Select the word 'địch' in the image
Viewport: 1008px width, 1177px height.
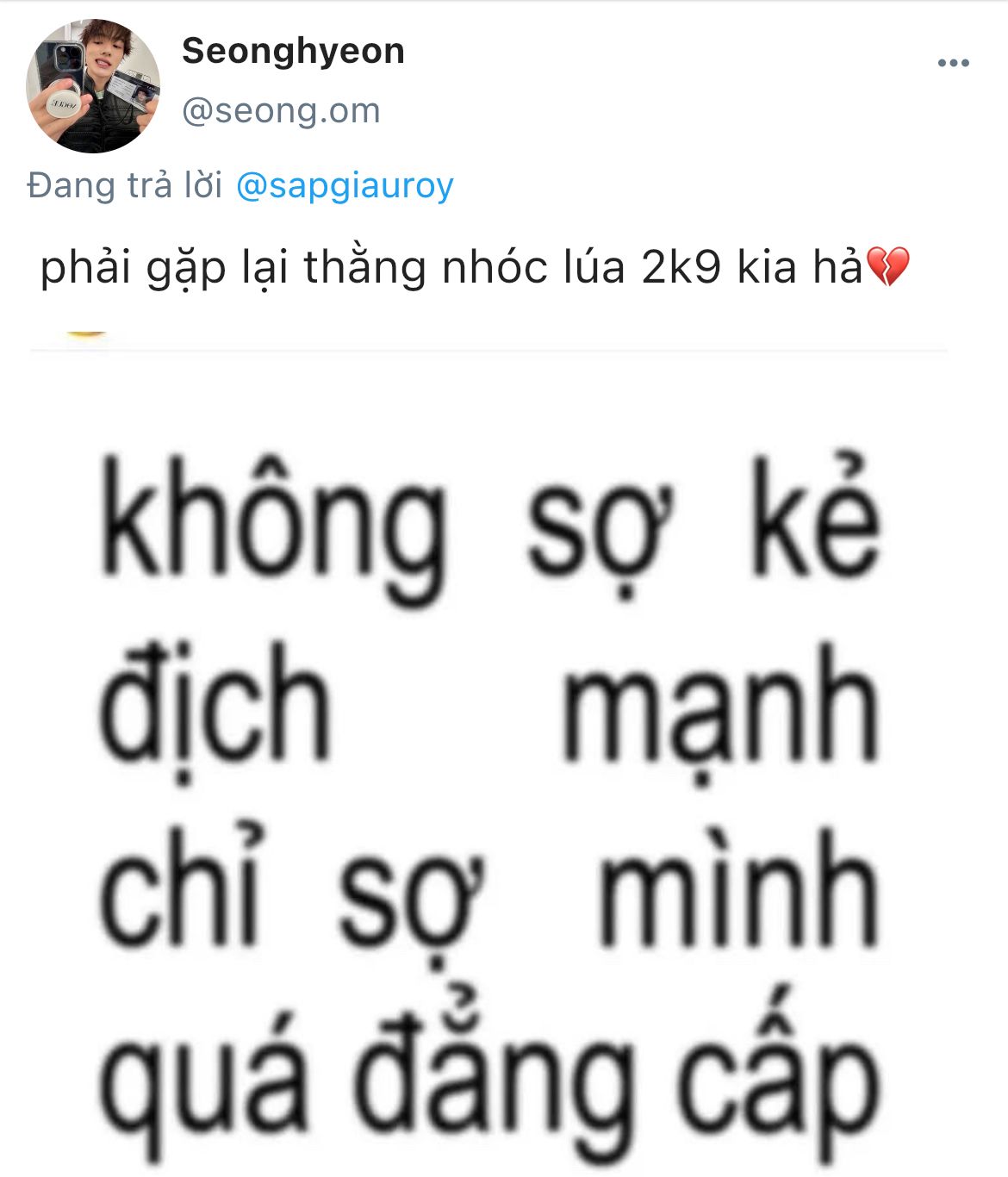click(215, 710)
